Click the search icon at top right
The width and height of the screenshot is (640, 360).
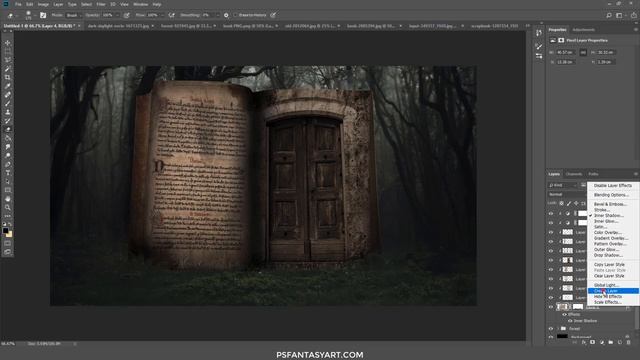609,15
